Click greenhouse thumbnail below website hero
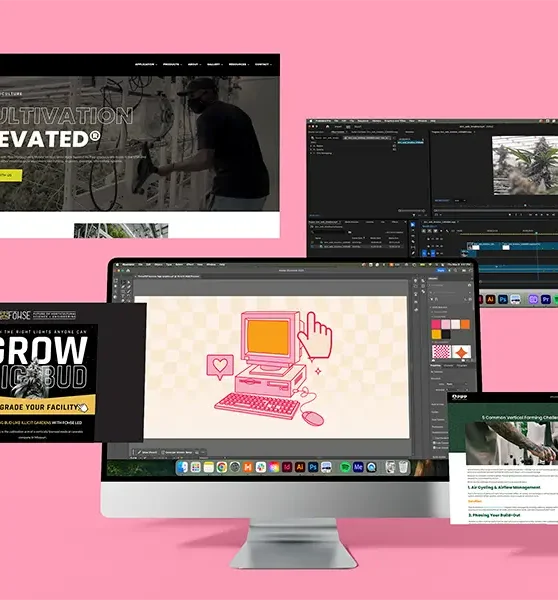Viewport: 558px width, 600px height. (x=121, y=231)
